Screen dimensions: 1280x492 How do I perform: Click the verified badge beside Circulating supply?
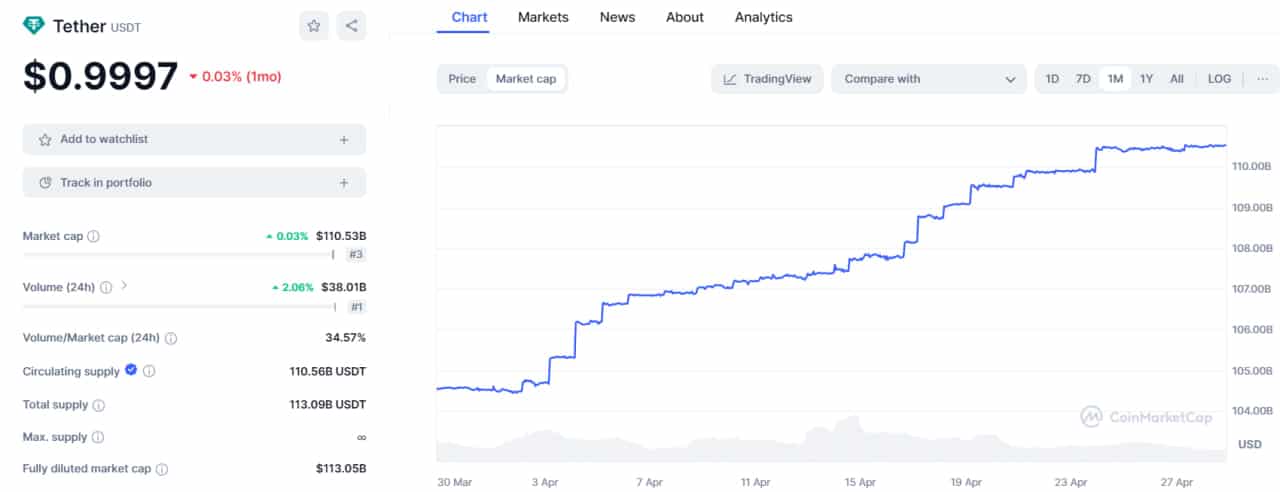pos(130,370)
